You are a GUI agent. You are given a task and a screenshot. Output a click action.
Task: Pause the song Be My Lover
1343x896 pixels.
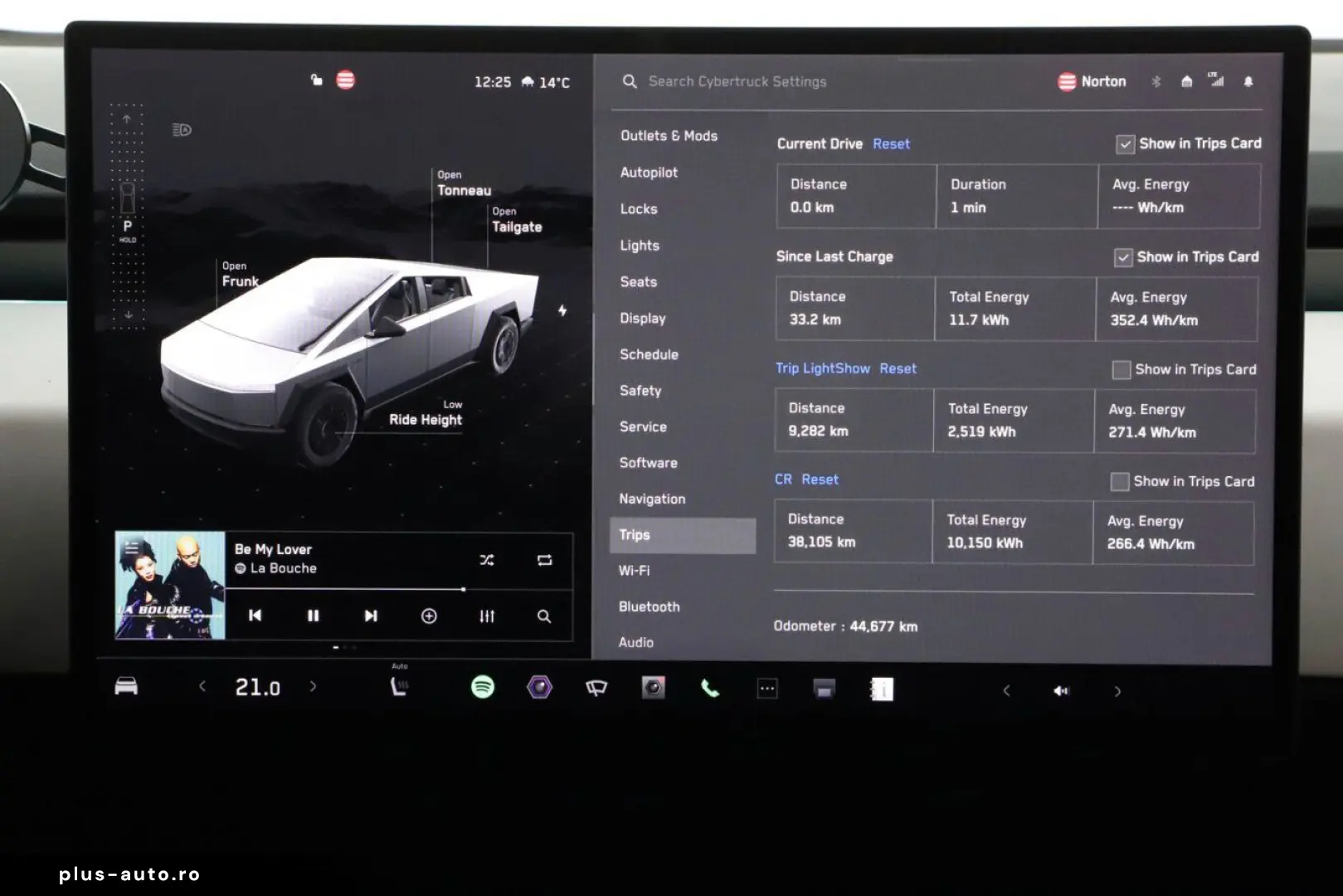click(313, 616)
